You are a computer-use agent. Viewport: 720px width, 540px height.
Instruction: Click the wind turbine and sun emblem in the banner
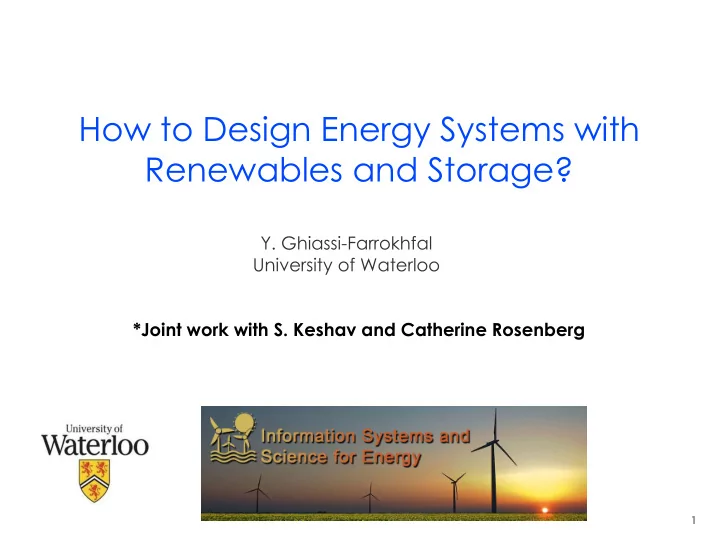[x=233, y=438]
